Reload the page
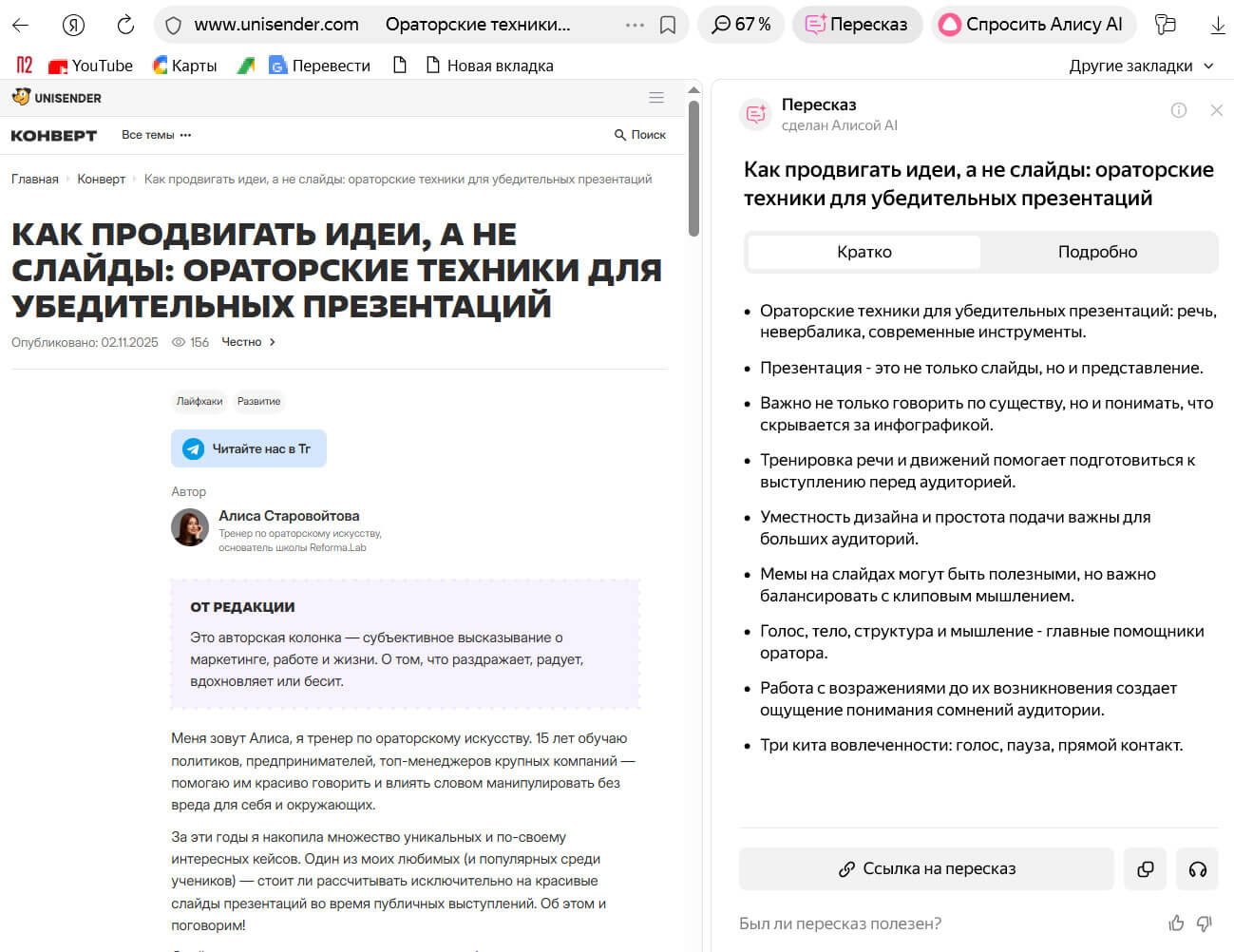The width and height of the screenshot is (1234, 952). 124,26
